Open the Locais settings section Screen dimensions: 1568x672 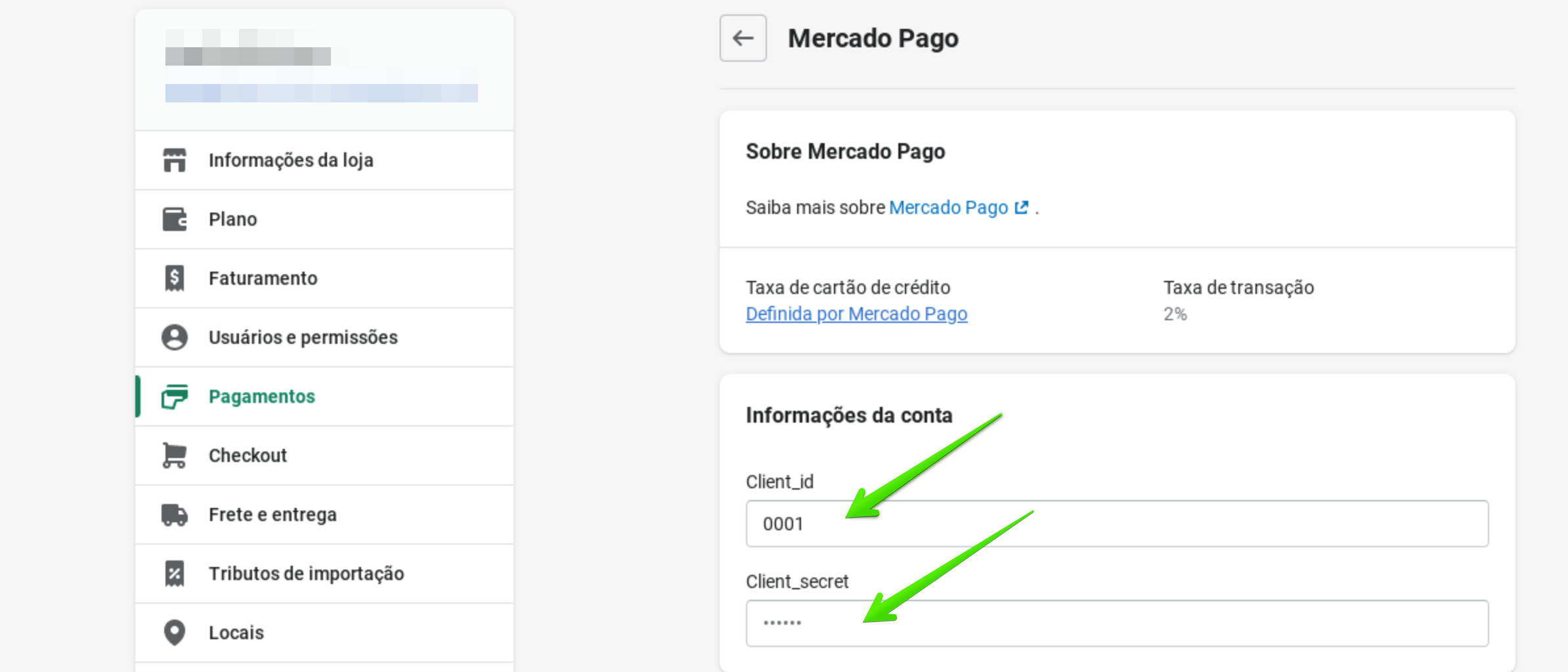click(324, 633)
